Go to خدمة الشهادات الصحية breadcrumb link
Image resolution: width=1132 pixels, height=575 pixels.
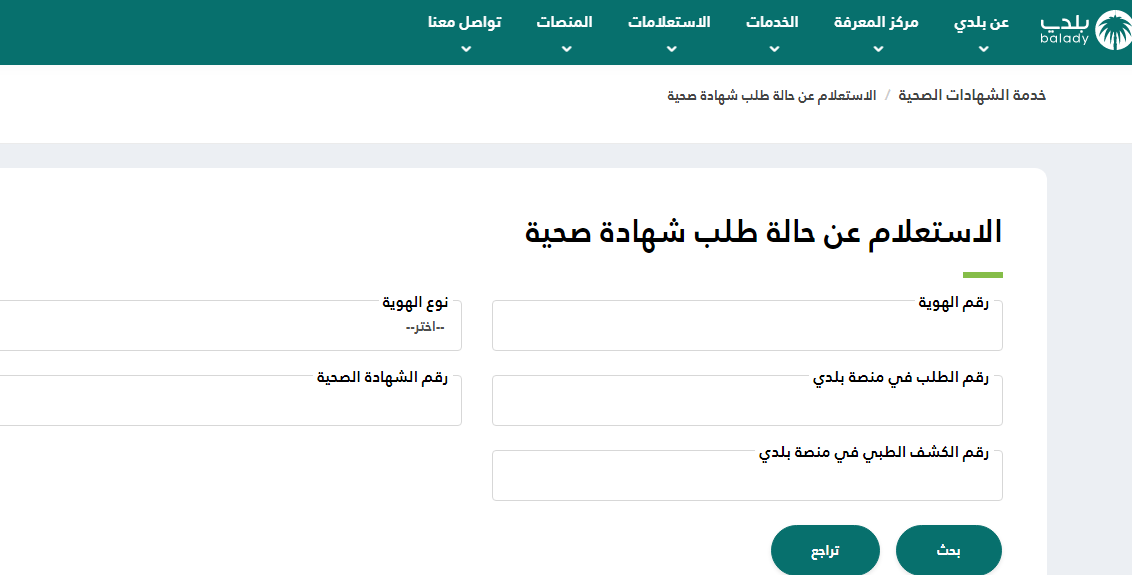[x=972, y=95]
